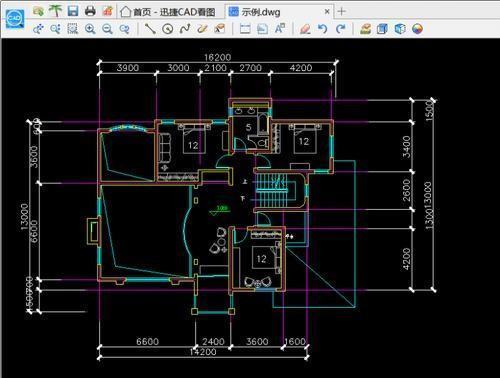Click the 1600 dimension label at bottom
The width and height of the screenshot is (500, 378).
[x=295, y=342]
